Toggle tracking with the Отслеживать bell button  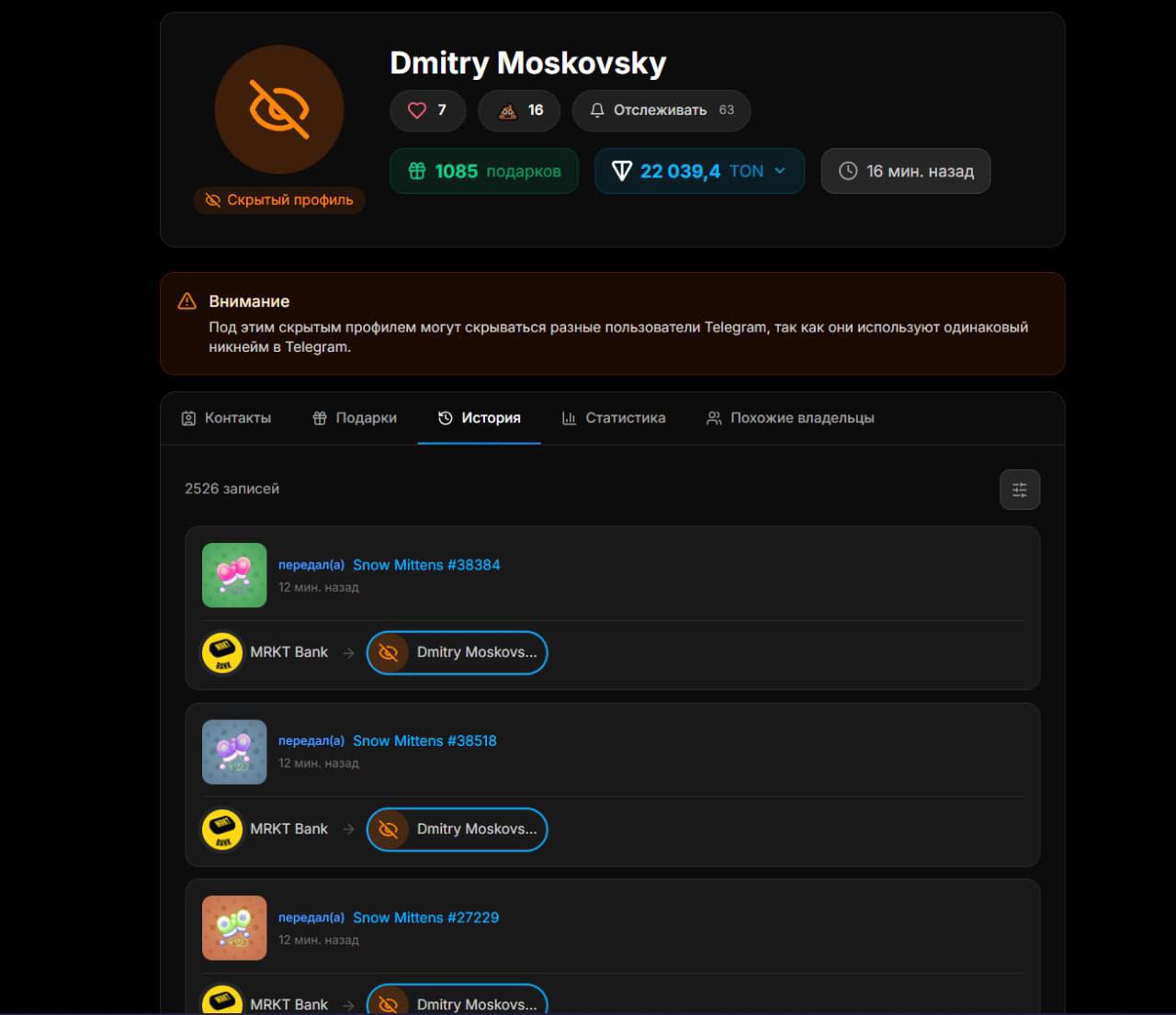[x=661, y=110]
